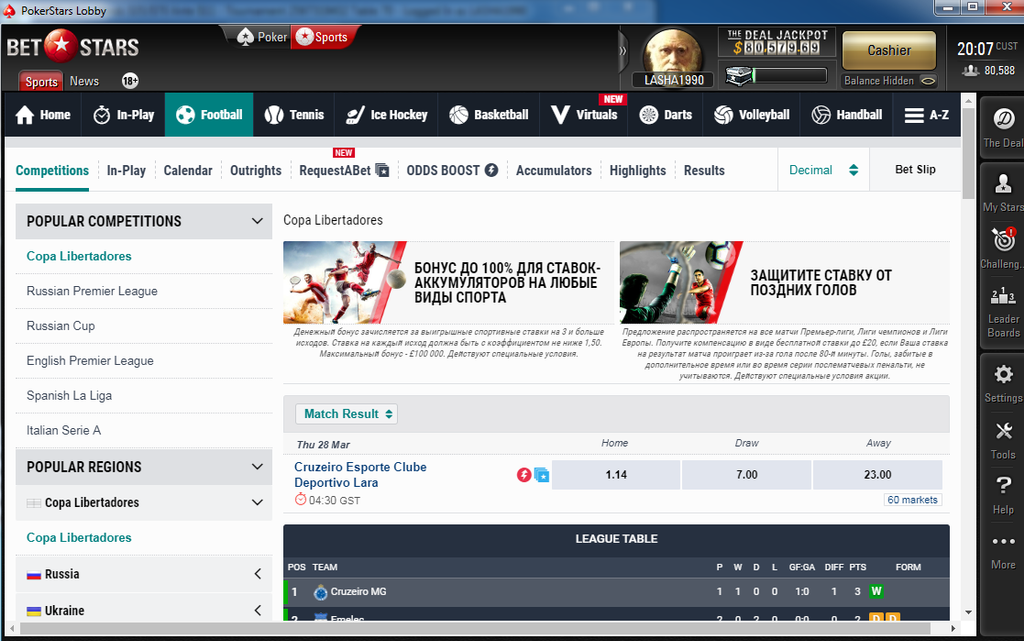Toggle Balance Hidden eye icon
The height and width of the screenshot is (641, 1024).
click(x=927, y=81)
